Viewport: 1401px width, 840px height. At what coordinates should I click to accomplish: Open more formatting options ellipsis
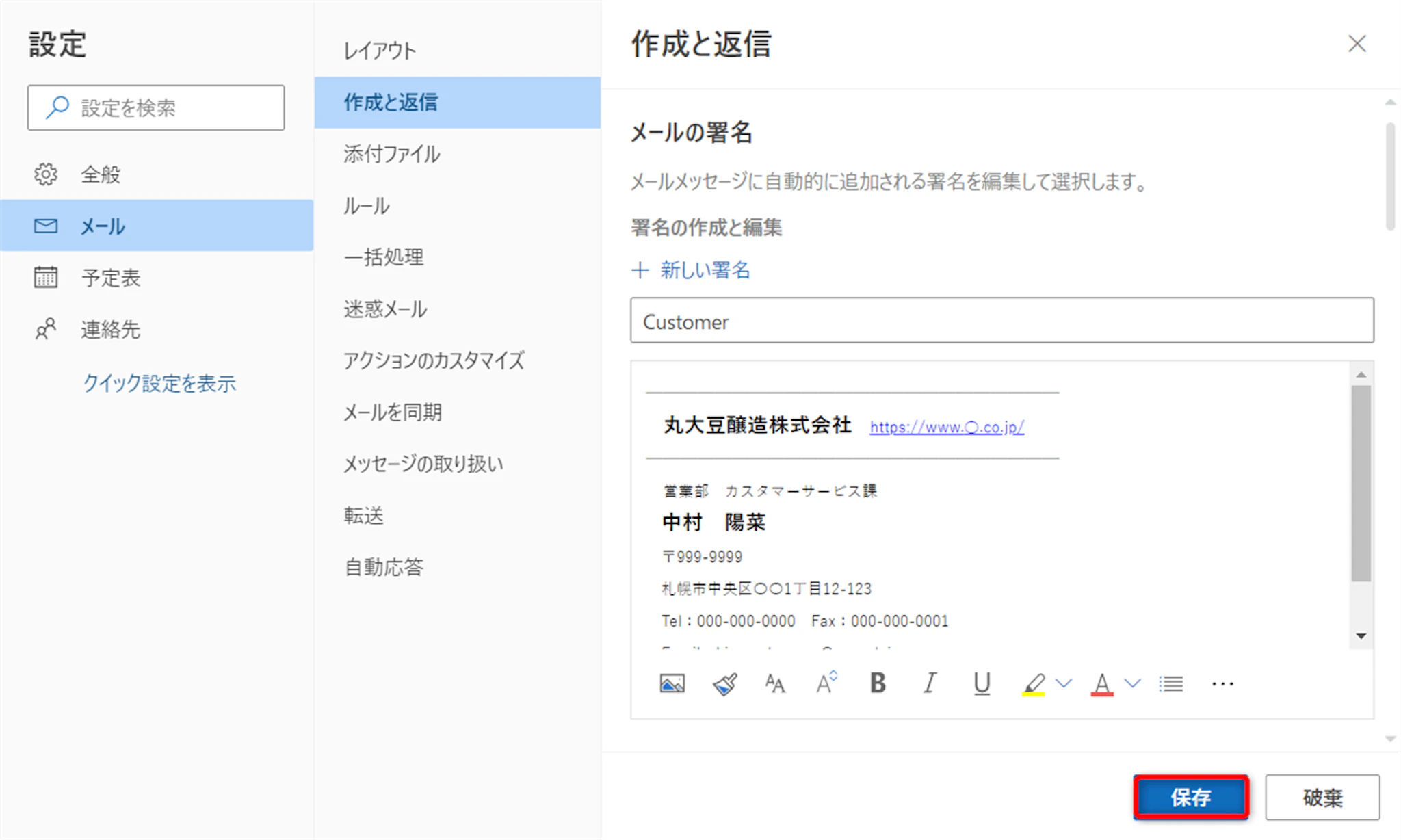[1222, 683]
